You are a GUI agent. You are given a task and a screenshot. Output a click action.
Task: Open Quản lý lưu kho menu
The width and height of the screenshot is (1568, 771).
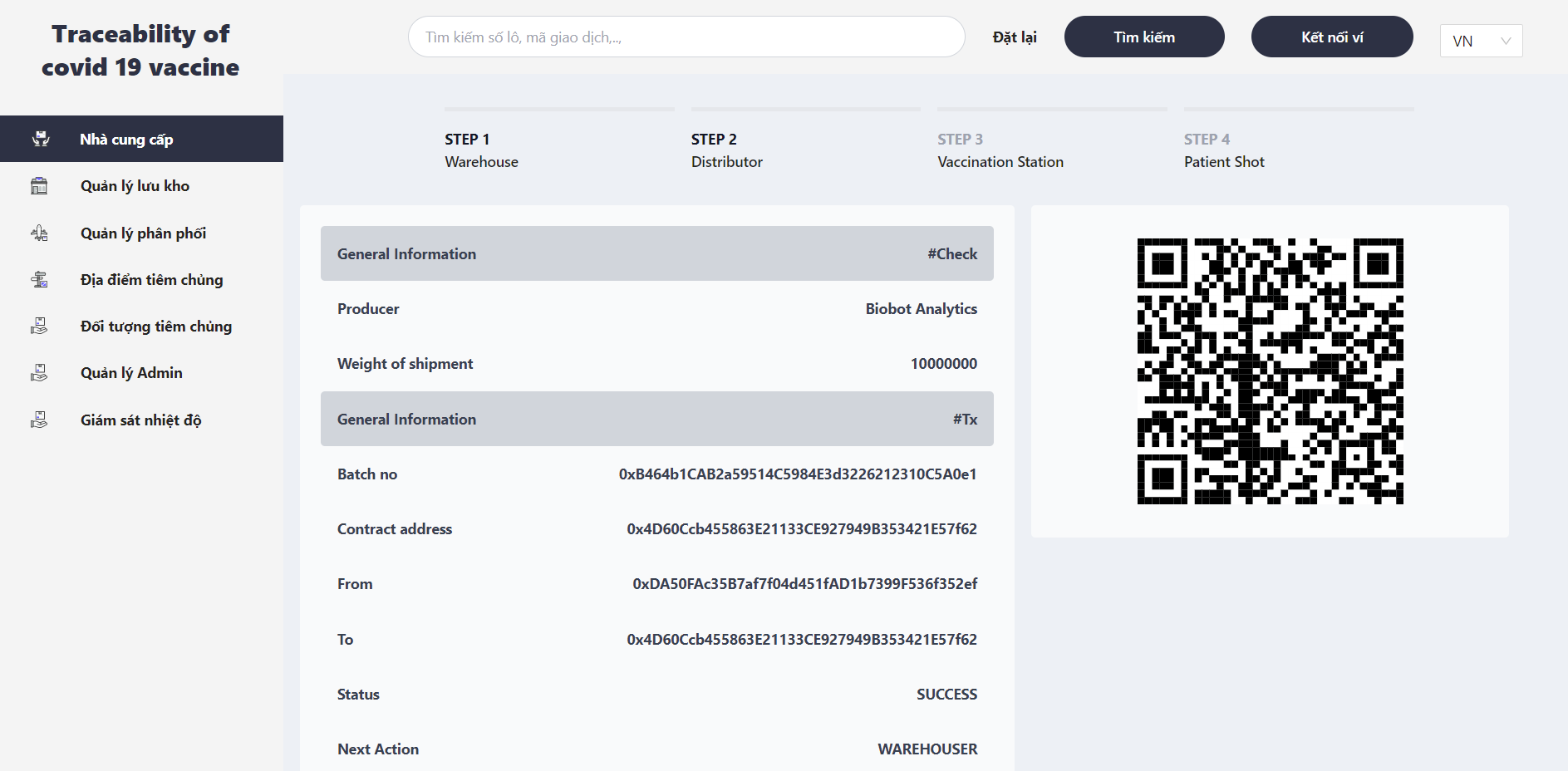point(141,186)
